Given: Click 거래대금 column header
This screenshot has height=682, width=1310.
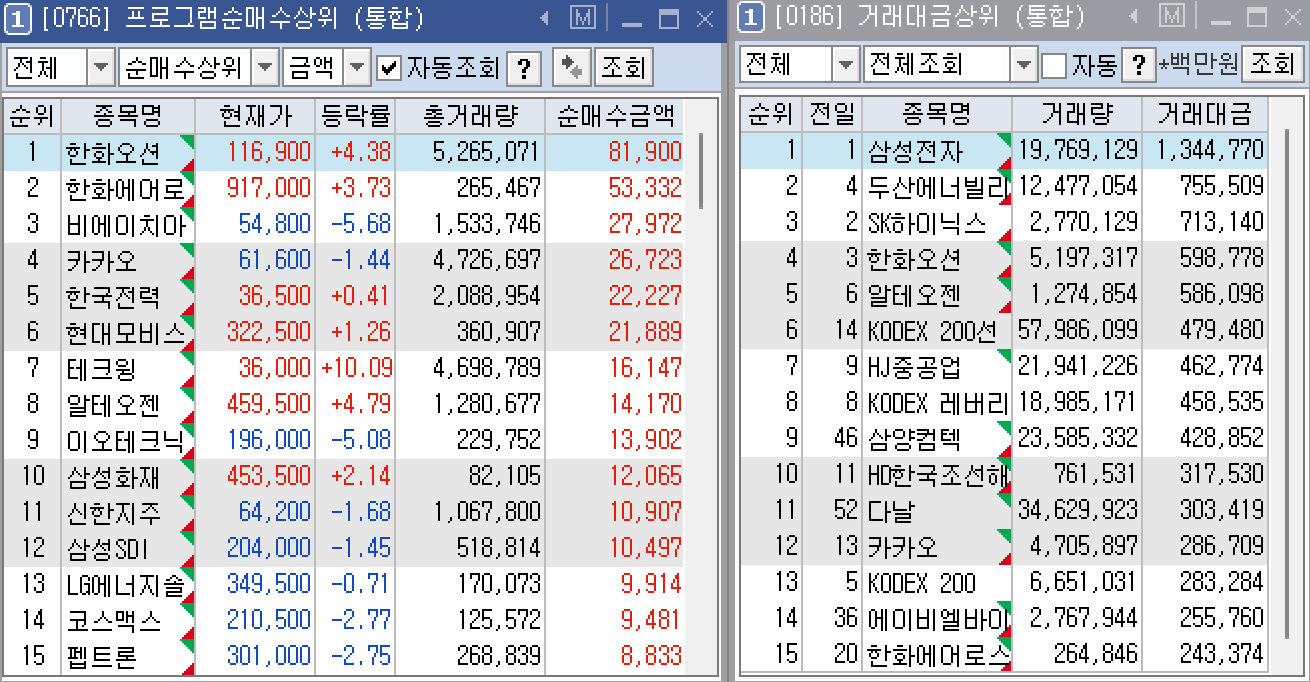Looking at the screenshot, I should [1205, 112].
